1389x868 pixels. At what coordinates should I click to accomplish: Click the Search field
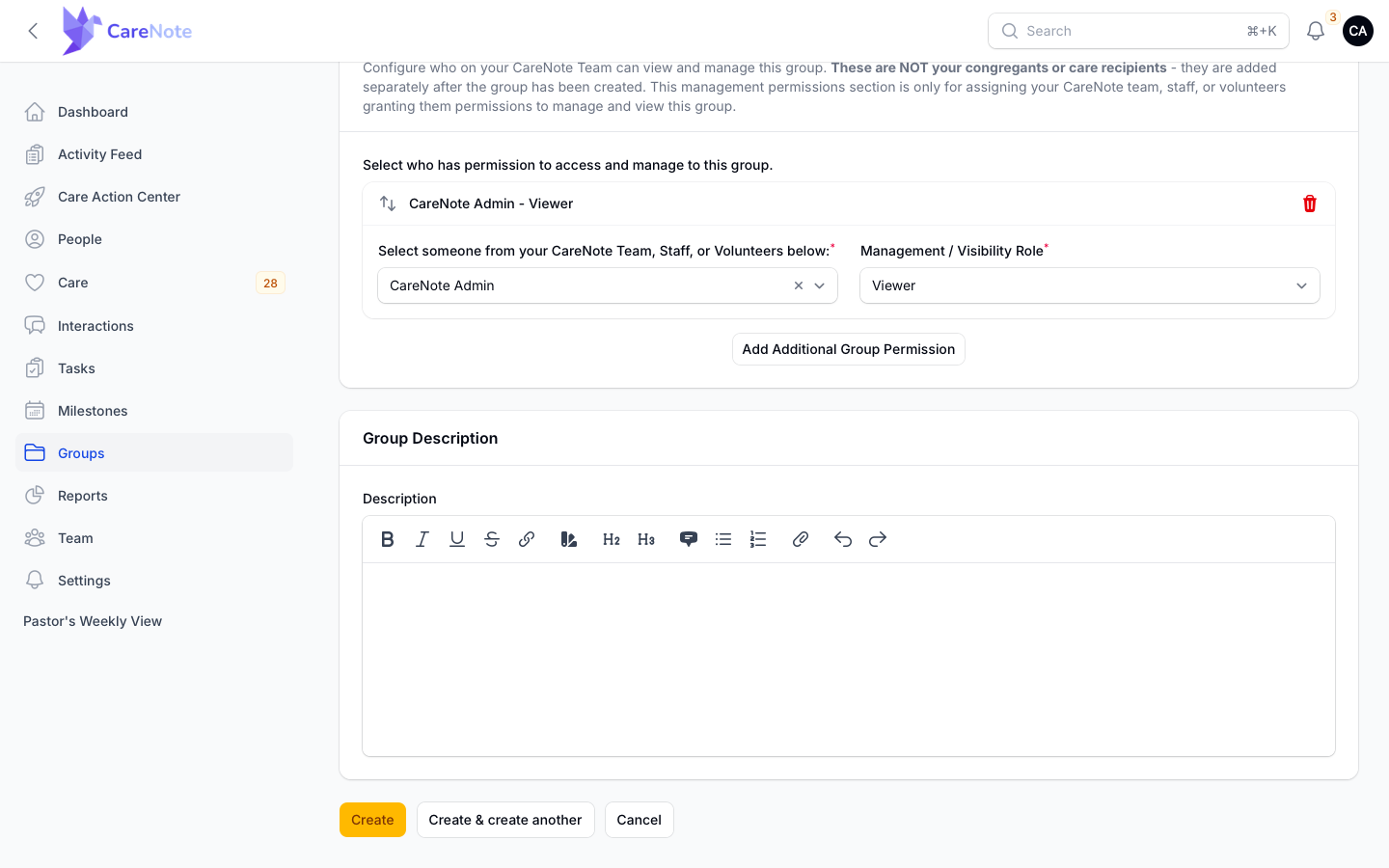coord(1138,31)
